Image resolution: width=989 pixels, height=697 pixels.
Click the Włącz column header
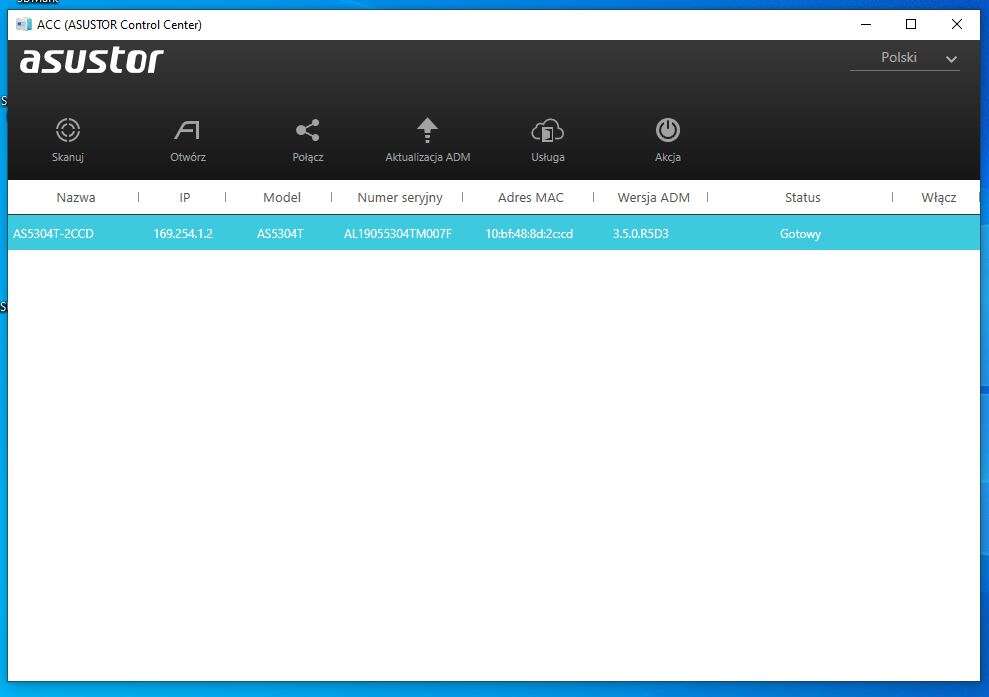tap(938, 198)
